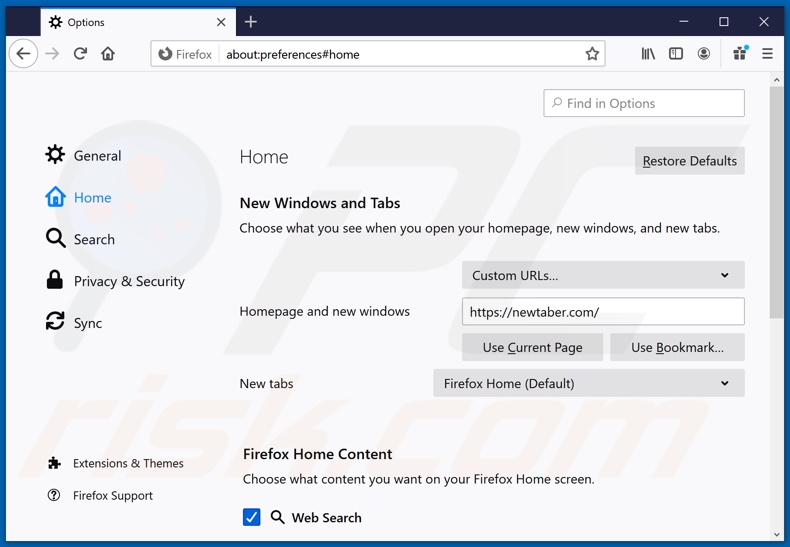Show sidebars using the sidebar icon
The height and width of the screenshot is (547, 790).
click(676, 53)
